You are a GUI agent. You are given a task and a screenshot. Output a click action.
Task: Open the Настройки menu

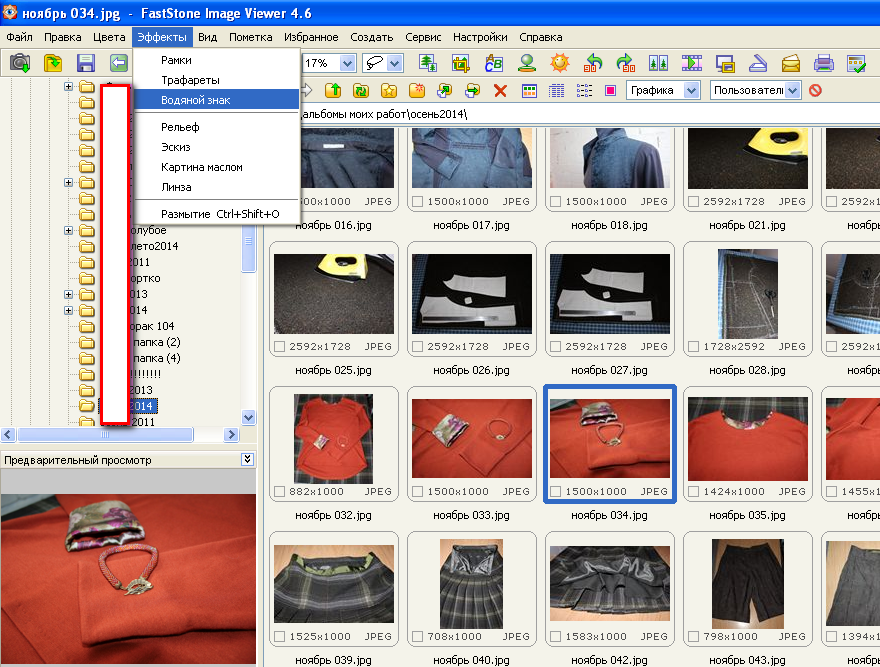[x=480, y=37]
